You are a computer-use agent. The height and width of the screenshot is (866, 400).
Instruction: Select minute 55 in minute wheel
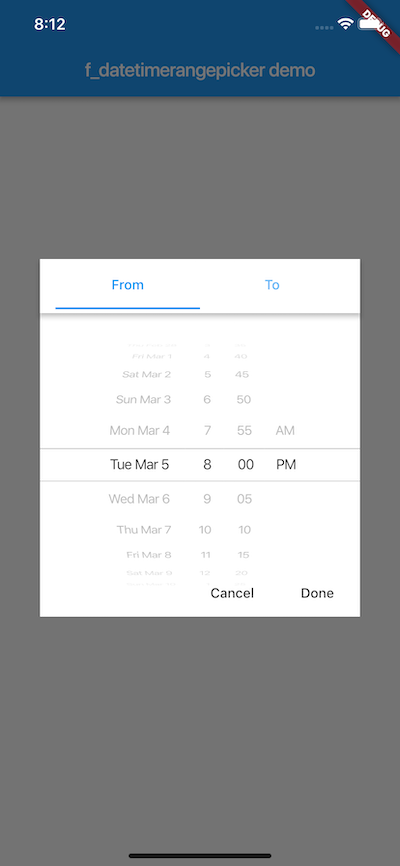pos(244,430)
